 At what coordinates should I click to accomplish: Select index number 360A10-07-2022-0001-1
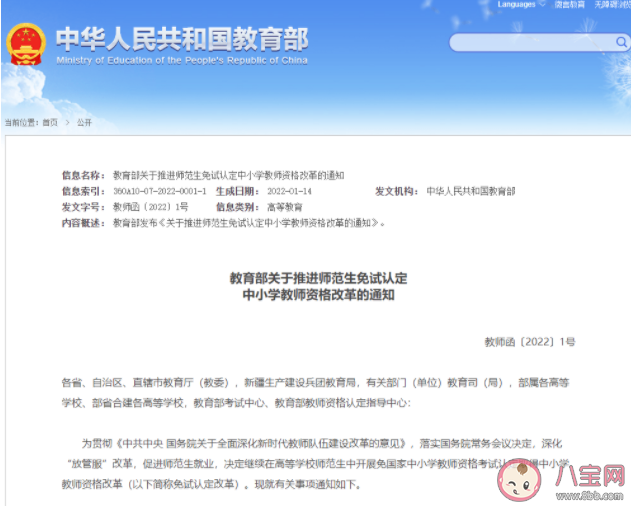point(160,191)
